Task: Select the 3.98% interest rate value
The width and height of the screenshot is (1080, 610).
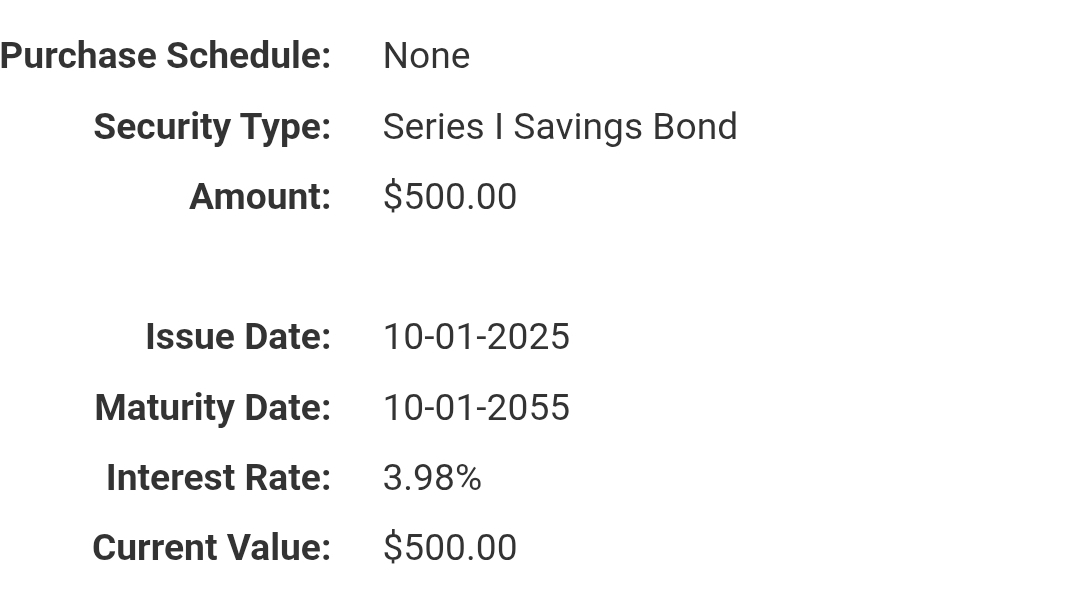Action: [432, 478]
